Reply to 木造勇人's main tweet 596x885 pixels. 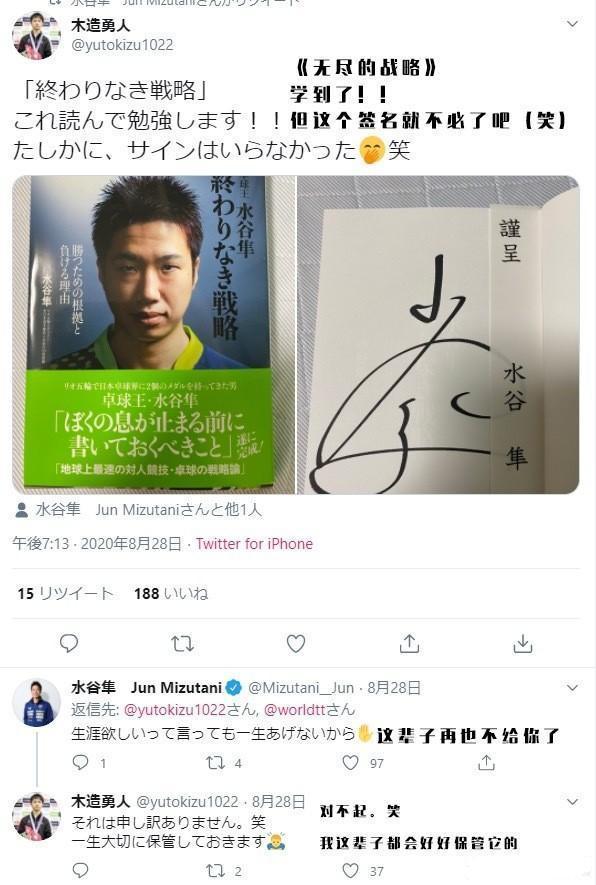(x=69, y=643)
